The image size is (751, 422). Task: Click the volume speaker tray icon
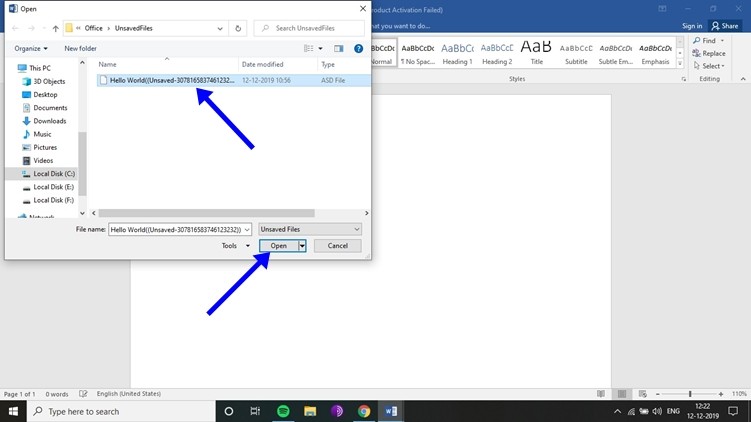pos(657,411)
